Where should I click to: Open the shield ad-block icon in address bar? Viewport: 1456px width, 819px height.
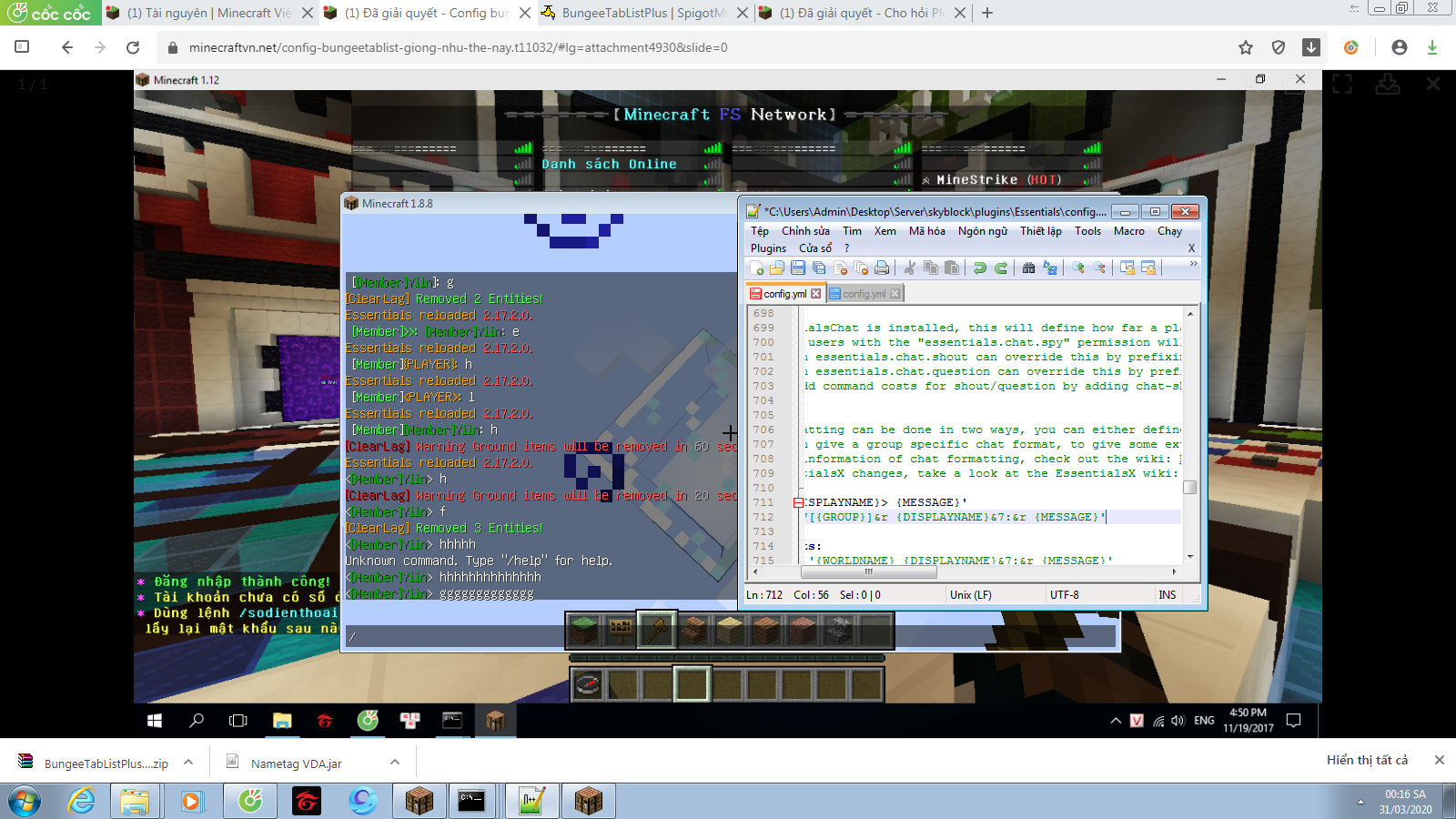click(x=1279, y=47)
